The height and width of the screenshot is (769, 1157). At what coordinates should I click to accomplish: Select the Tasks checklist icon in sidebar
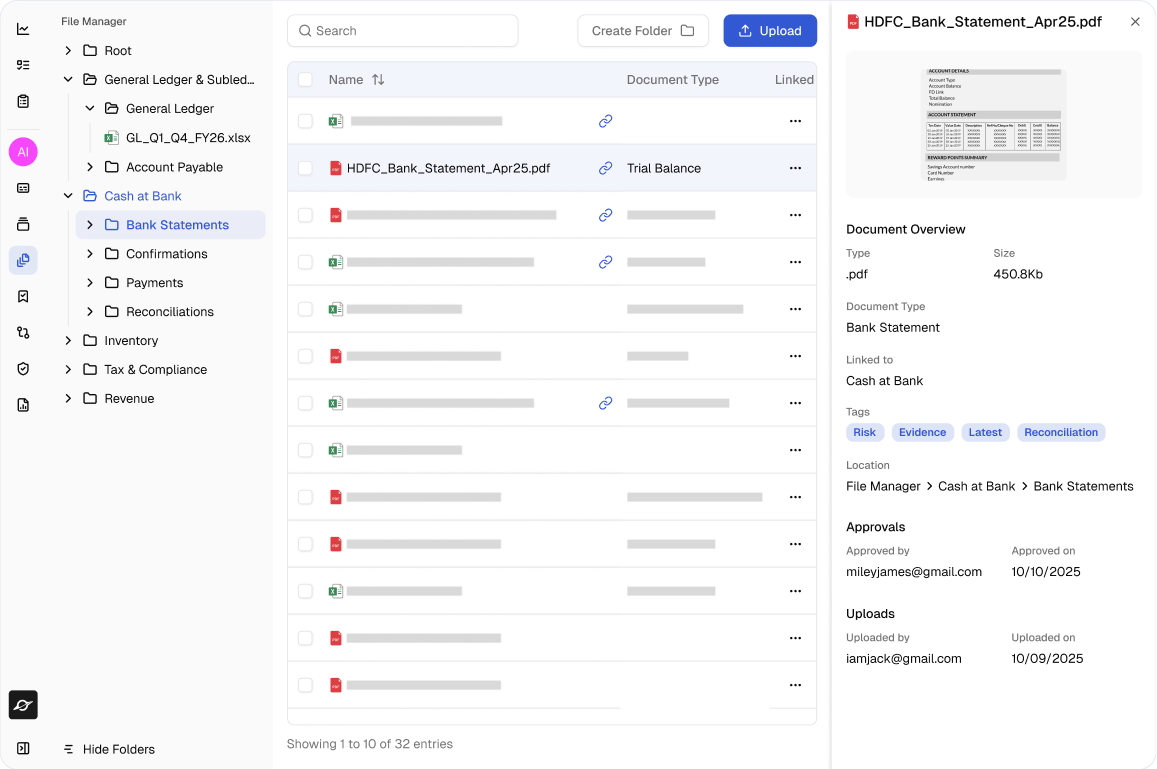coord(23,65)
